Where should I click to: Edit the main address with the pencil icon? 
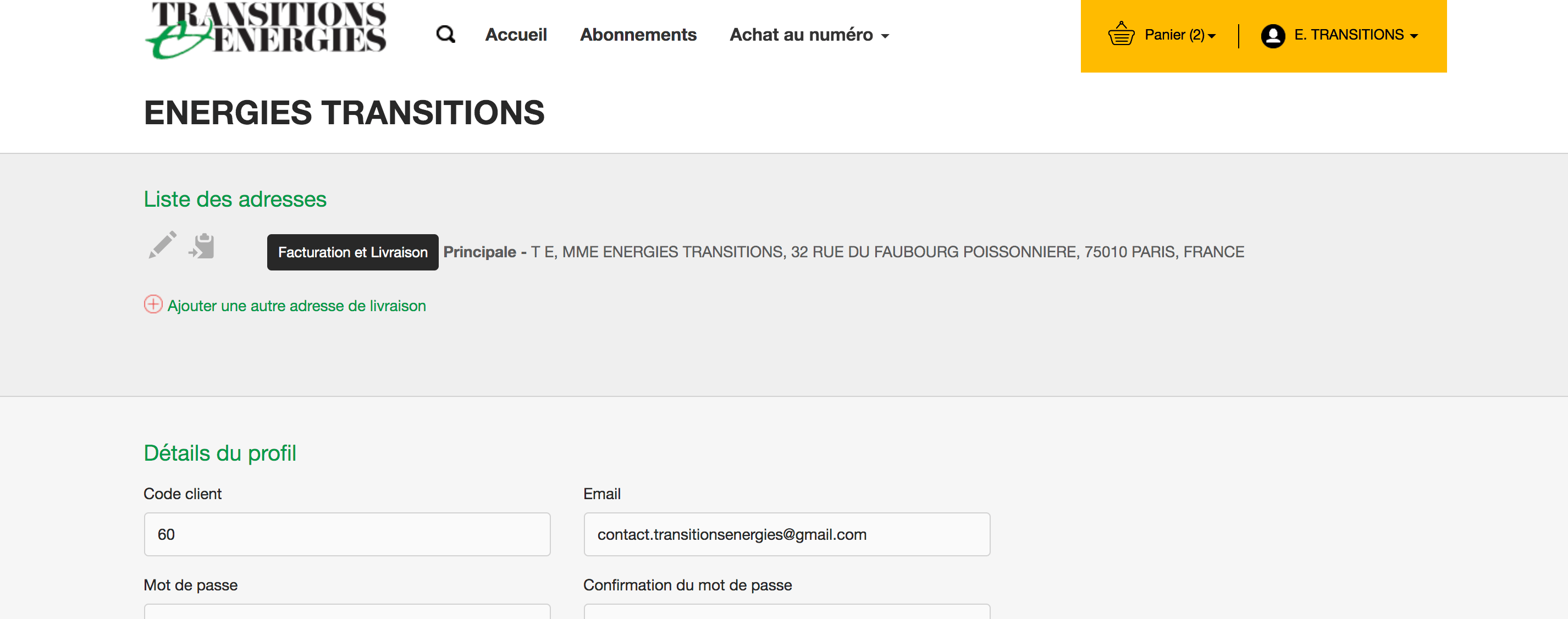[x=163, y=245]
